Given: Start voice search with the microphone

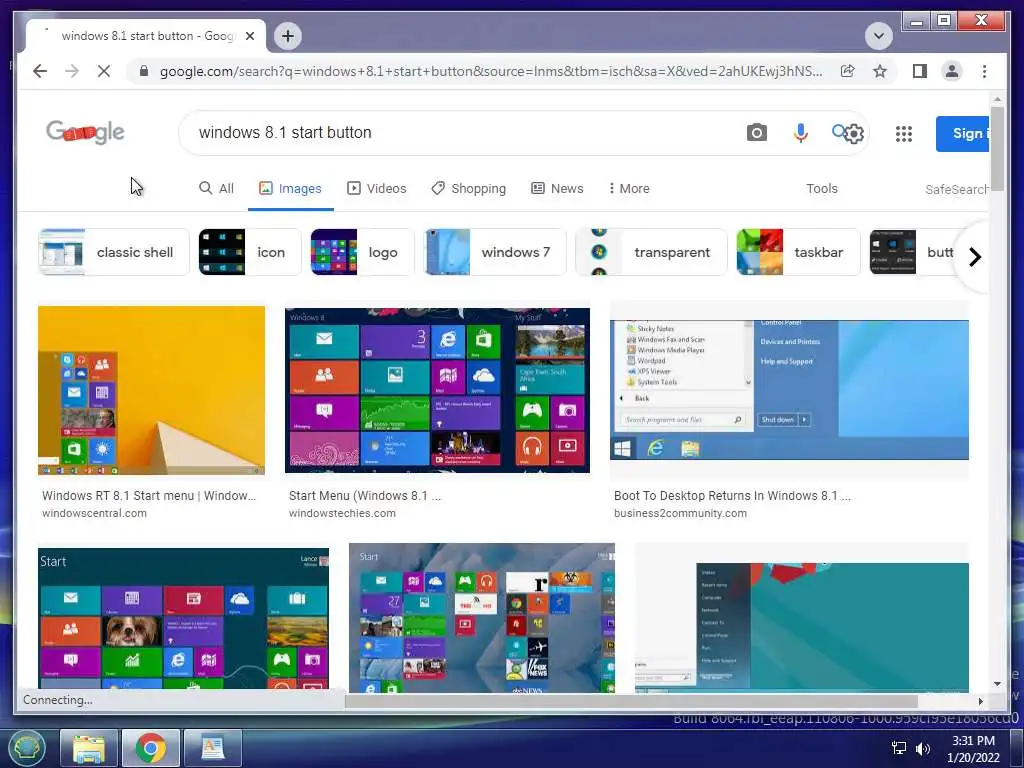Looking at the screenshot, I should (x=800, y=133).
